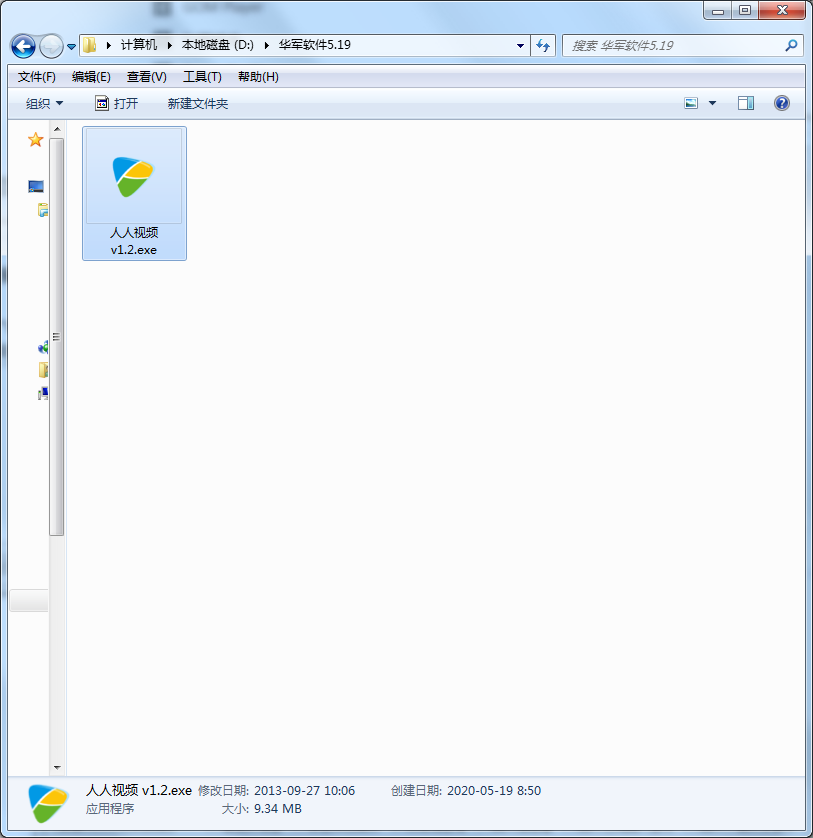Open the address bar history dropdown arrow
The width and height of the screenshot is (813, 838).
519,45
